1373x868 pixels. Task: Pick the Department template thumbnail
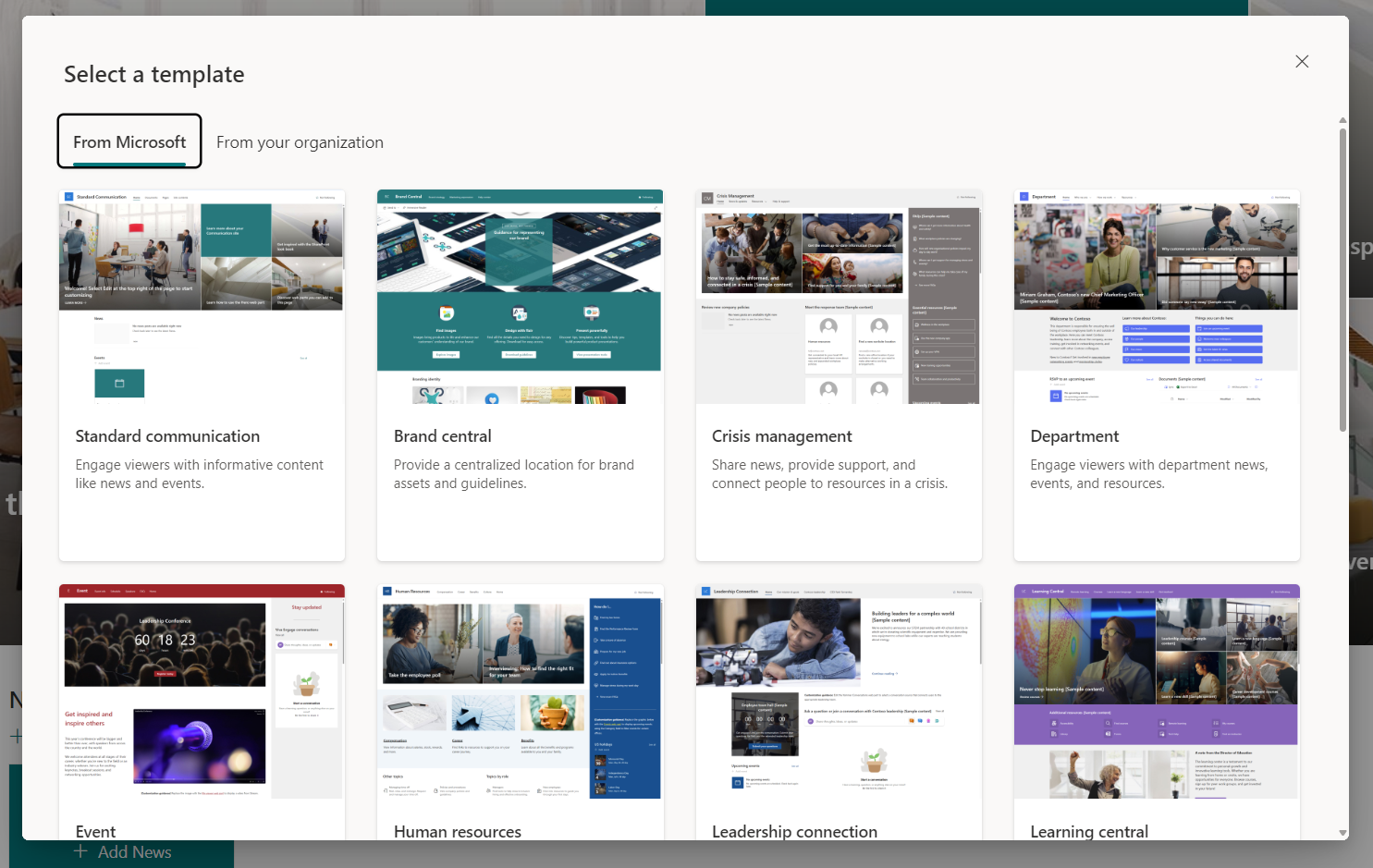(1156, 296)
